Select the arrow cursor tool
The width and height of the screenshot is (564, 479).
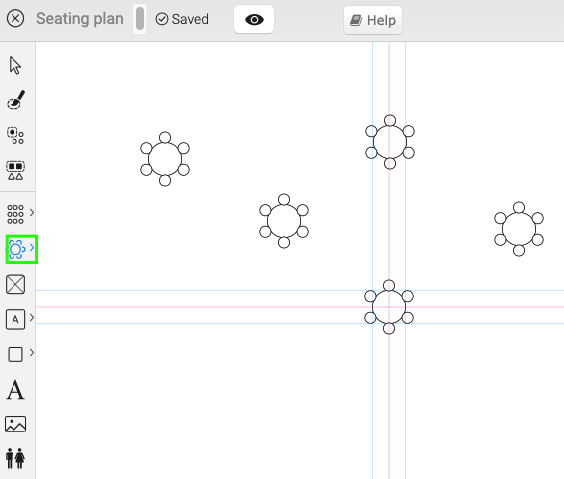coord(15,65)
